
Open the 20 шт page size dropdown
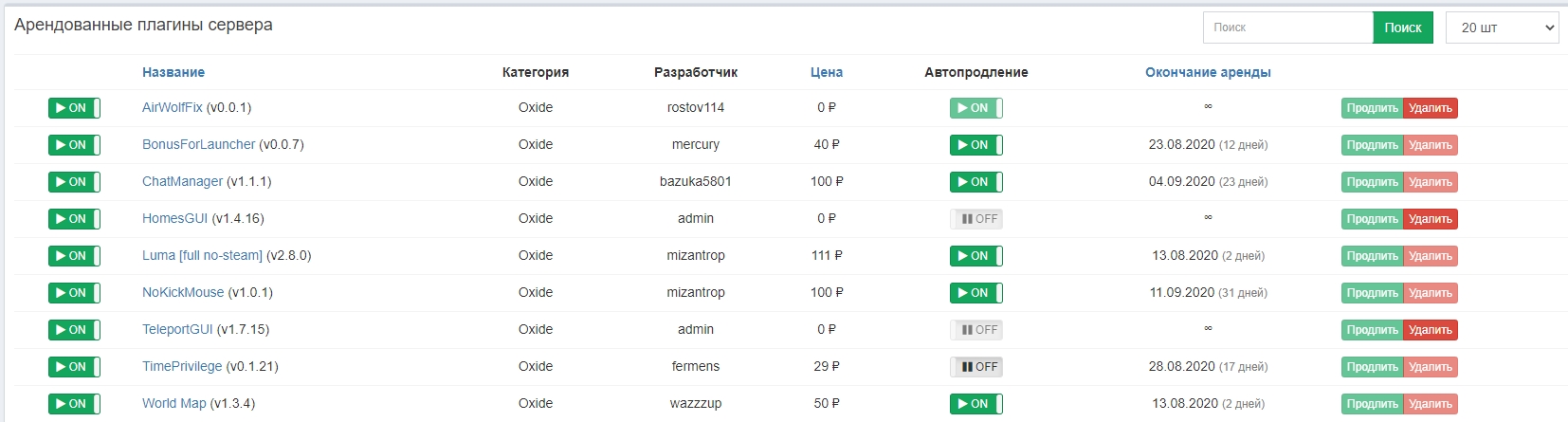click(x=1502, y=28)
